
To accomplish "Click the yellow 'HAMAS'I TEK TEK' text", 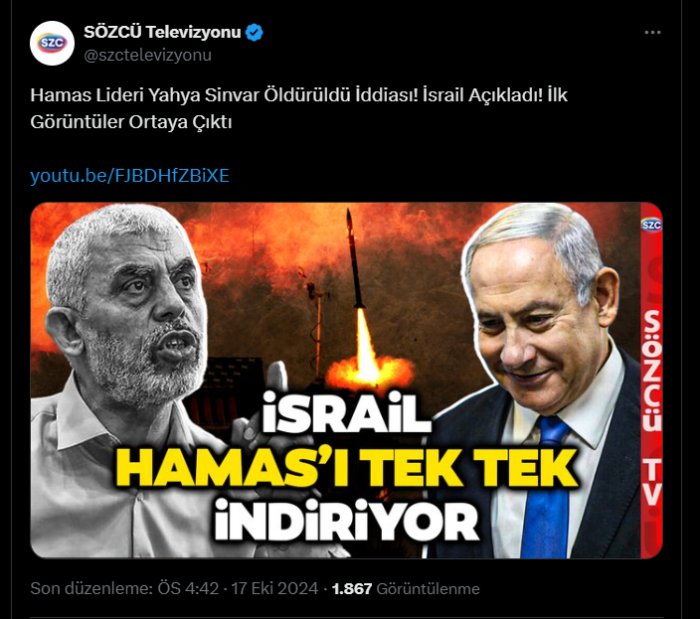I will click(348, 467).
